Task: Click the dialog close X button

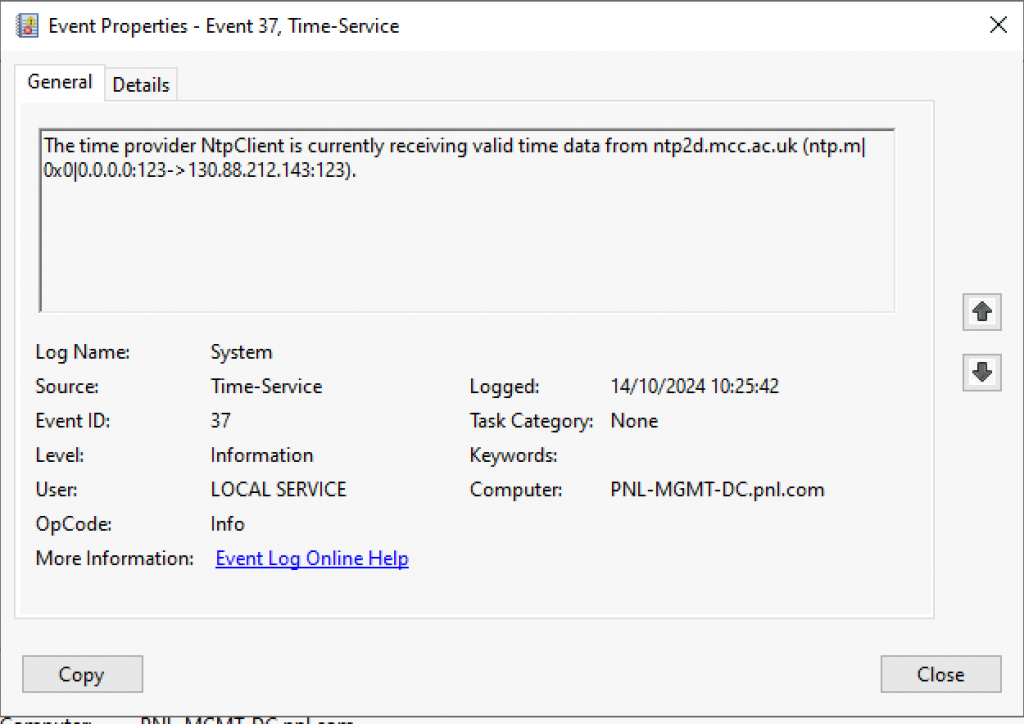Action: pyautogui.click(x=998, y=25)
